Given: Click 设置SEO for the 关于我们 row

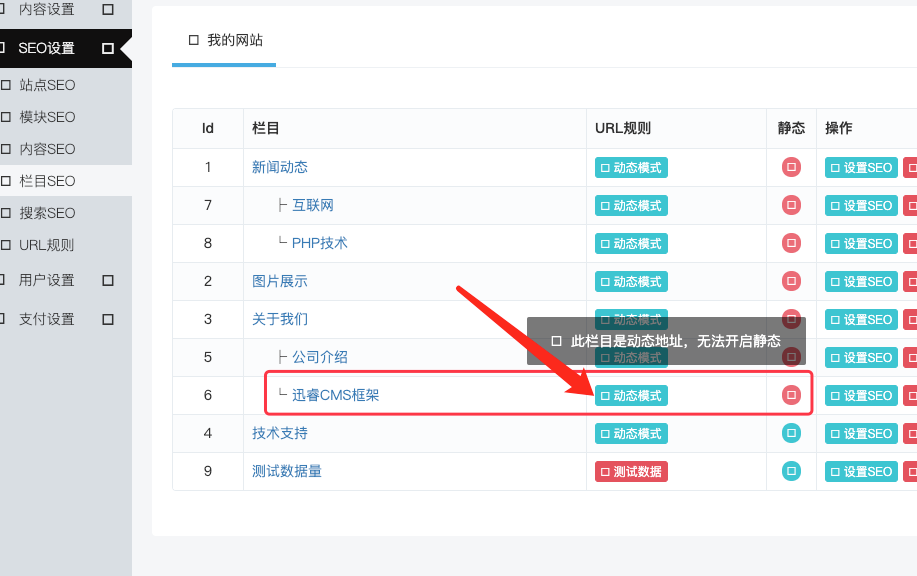Looking at the screenshot, I should pos(861,320).
